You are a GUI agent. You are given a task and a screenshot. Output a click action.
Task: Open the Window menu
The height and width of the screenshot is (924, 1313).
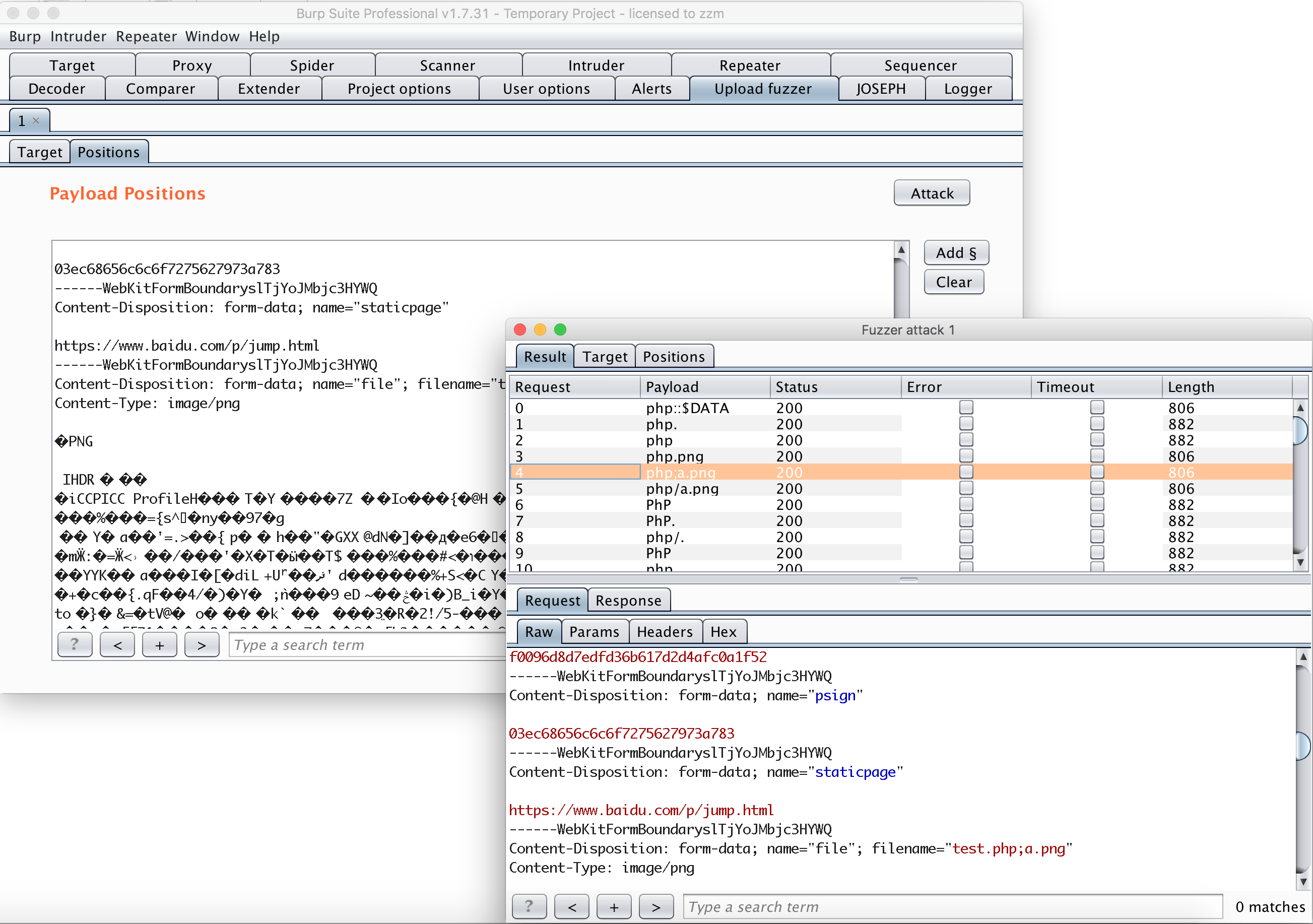[x=212, y=37]
